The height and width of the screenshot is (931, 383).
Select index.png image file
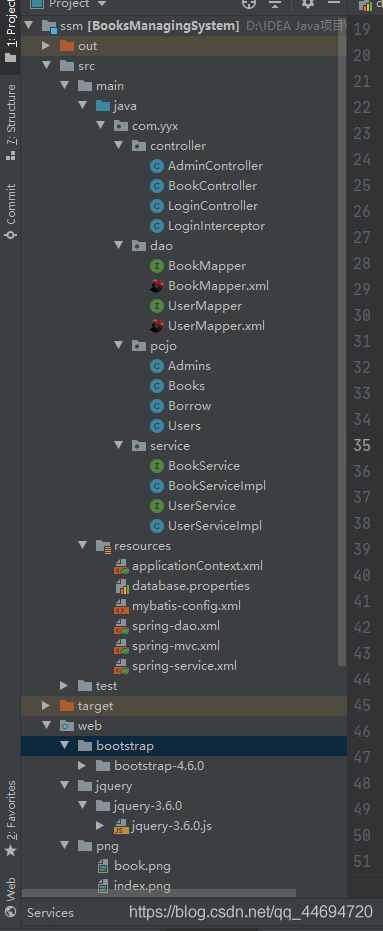[x=143, y=886]
